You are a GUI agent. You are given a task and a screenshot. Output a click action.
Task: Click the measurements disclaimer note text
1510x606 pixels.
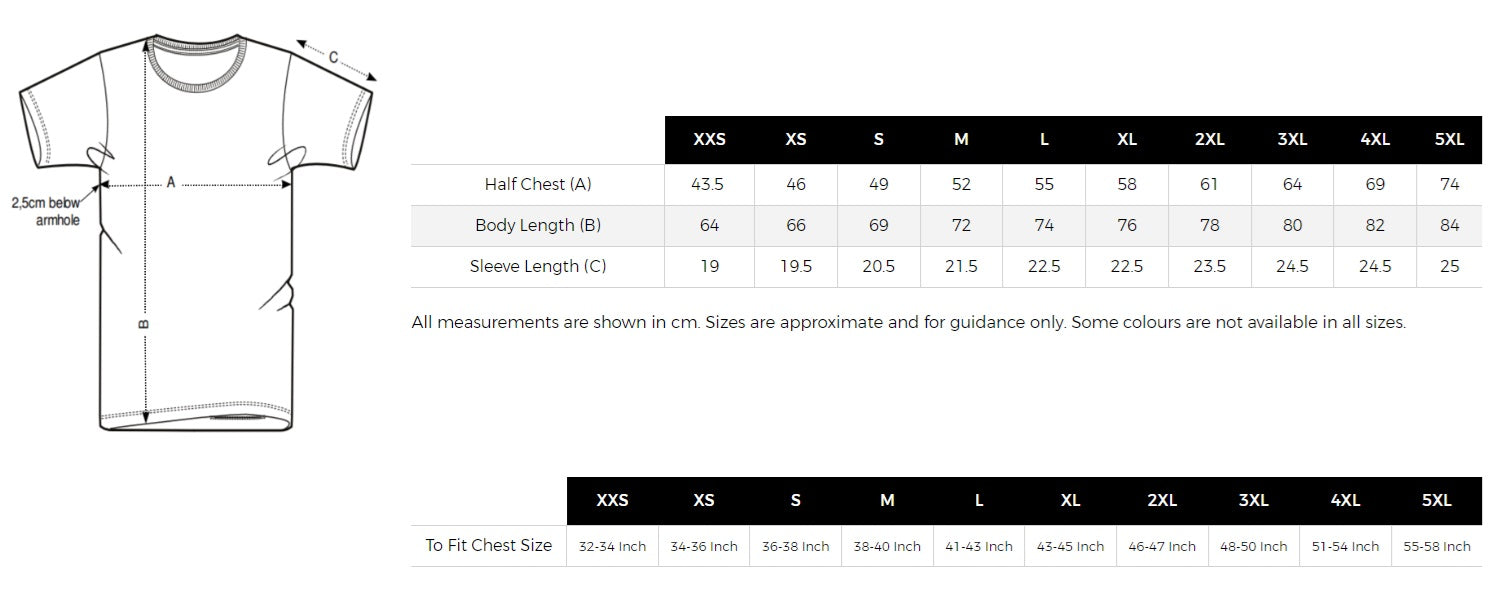(908, 322)
